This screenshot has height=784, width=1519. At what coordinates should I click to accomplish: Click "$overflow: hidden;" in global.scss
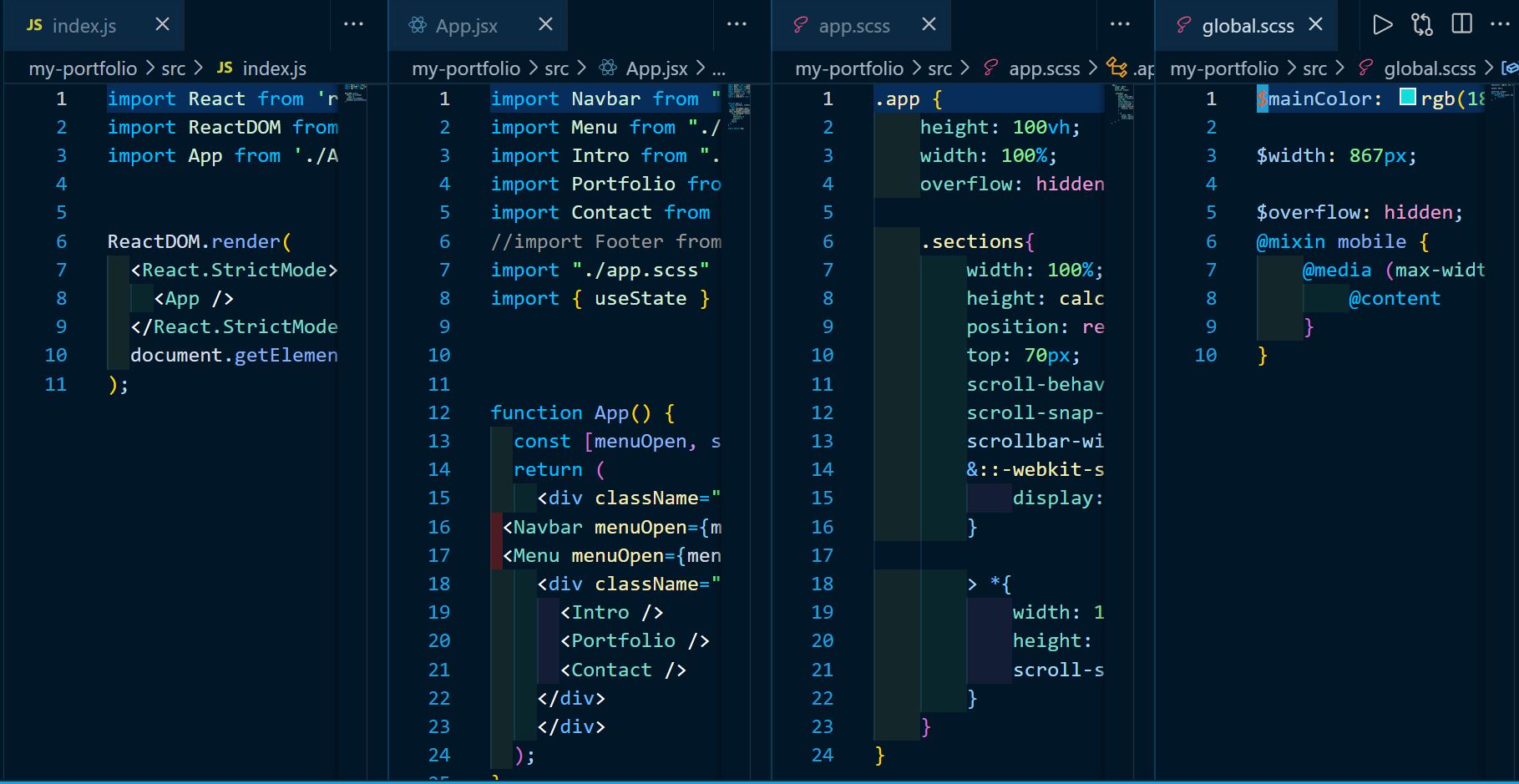[1360, 212]
